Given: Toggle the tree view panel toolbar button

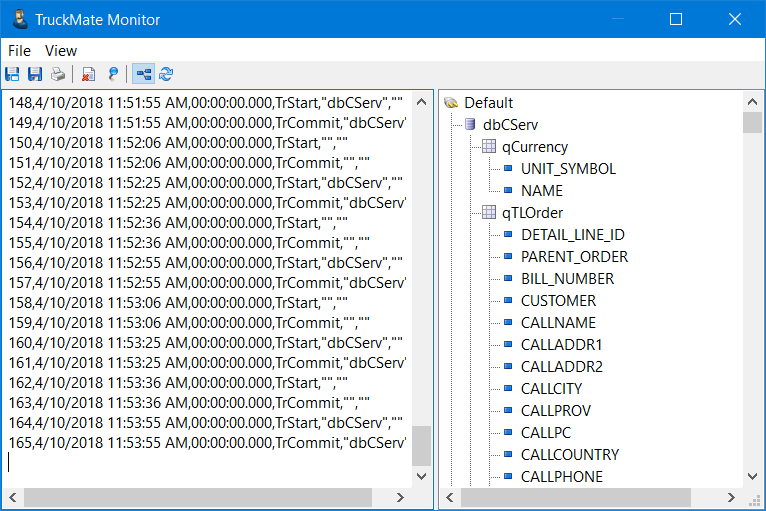Looking at the screenshot, I should [143, 74].
